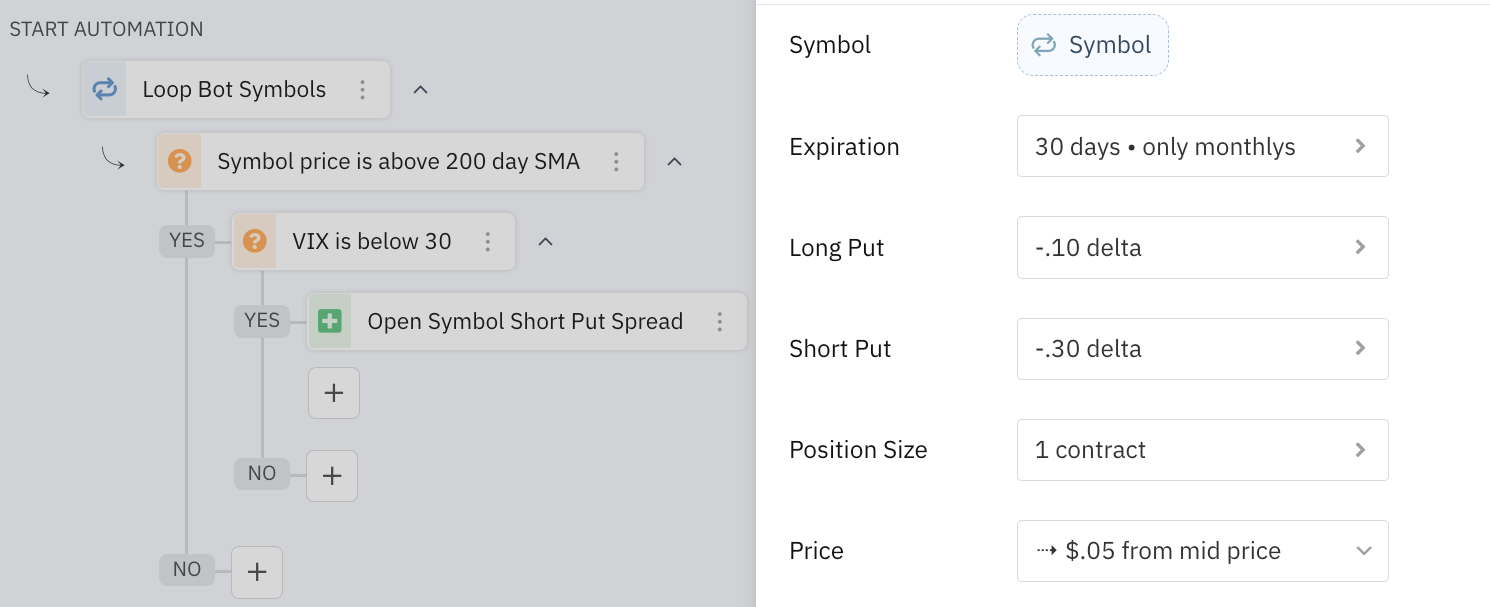Select the loop Symbol chip next to Symbol field
This screenshot has height=607, width=1490.
tap(1092, 44)
